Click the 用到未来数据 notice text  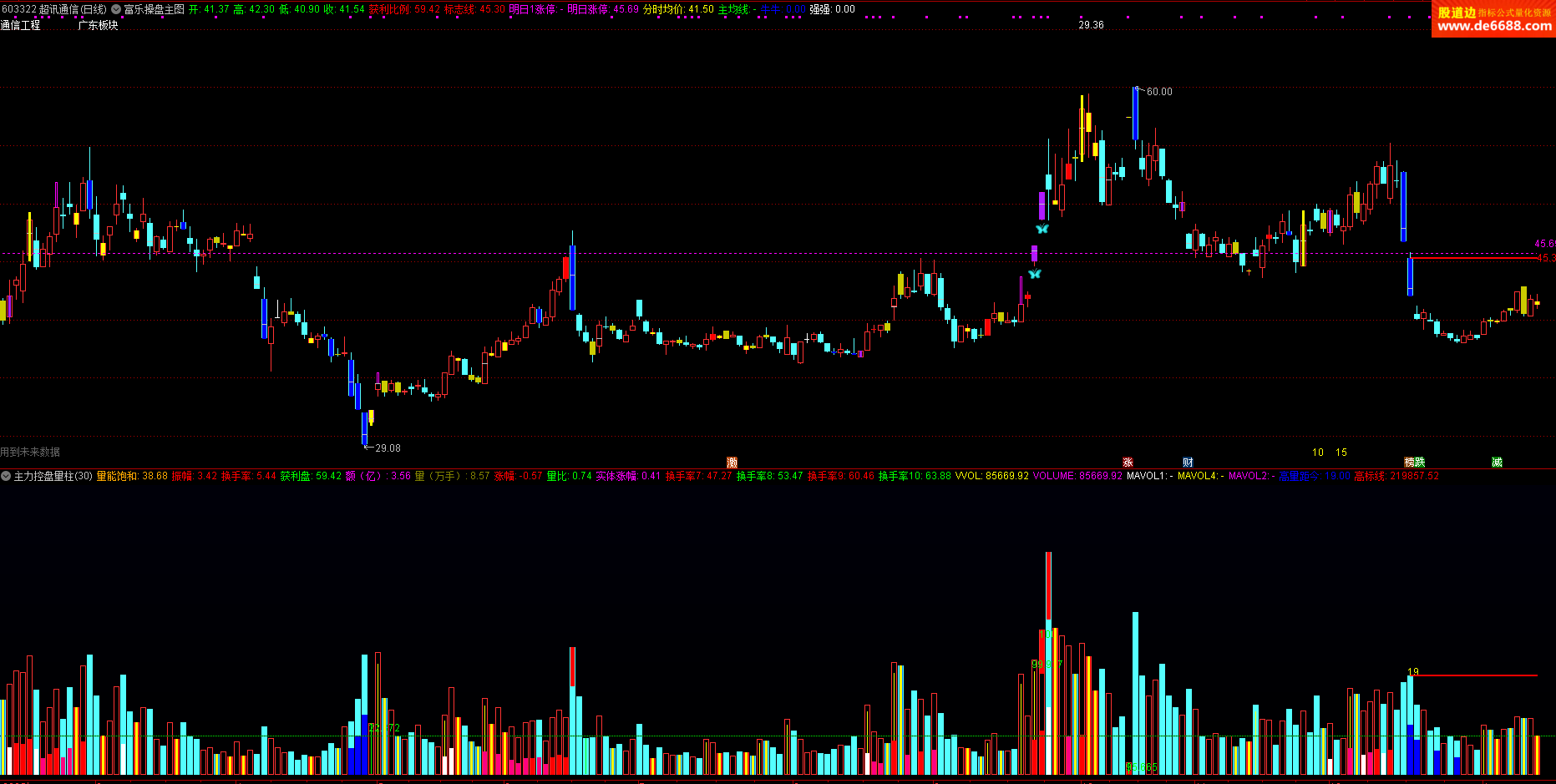30,452
